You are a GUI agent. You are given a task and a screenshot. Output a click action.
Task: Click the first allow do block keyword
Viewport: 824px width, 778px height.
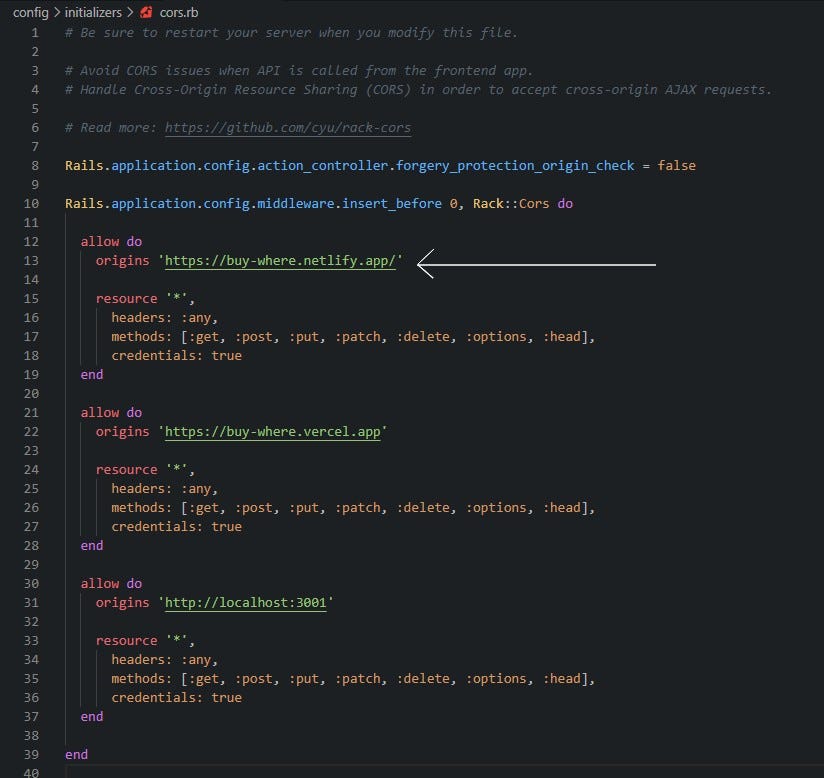tap(110, 241)
